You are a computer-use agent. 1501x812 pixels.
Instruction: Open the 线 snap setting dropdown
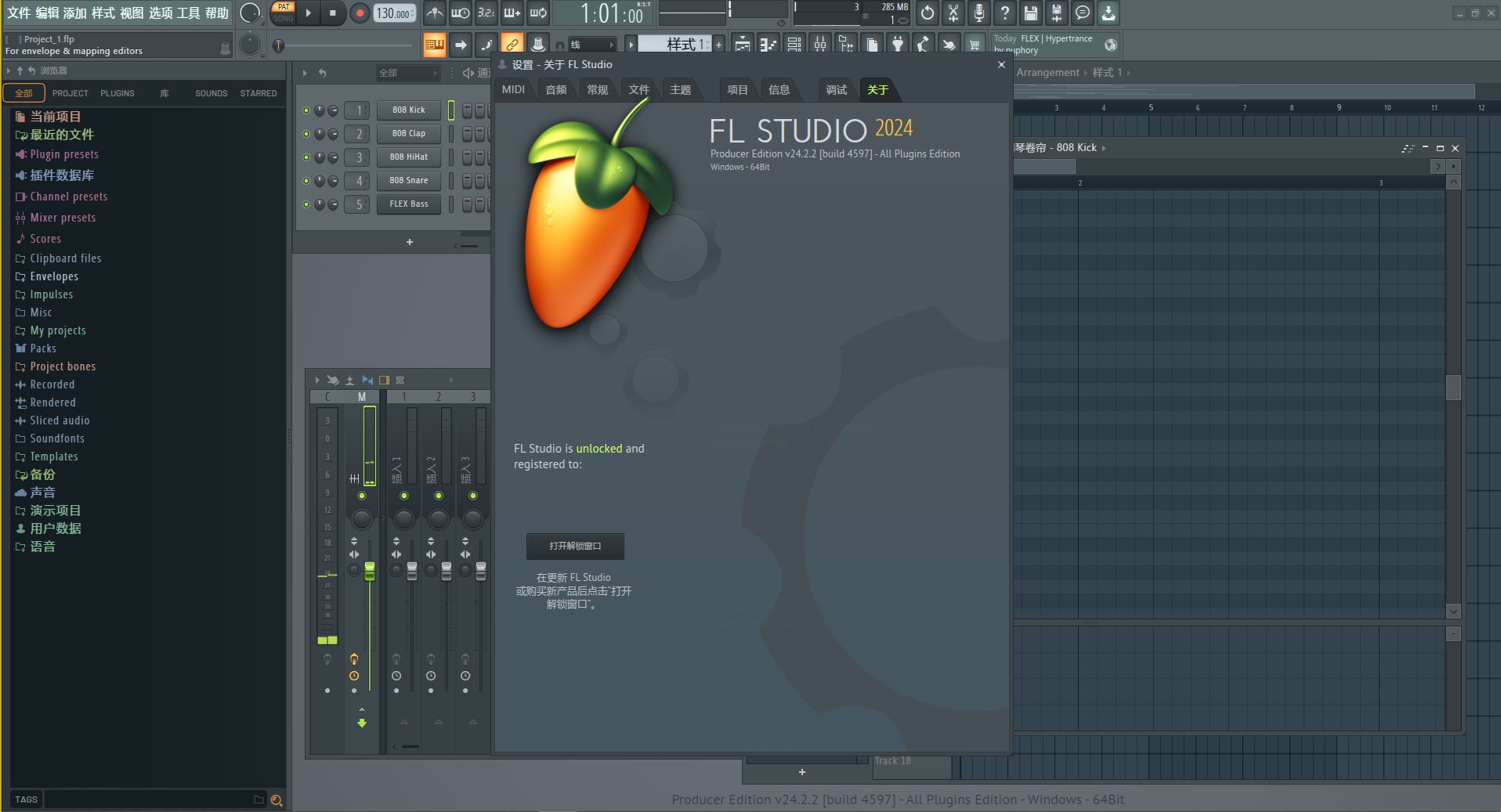(x=591, y=45)
